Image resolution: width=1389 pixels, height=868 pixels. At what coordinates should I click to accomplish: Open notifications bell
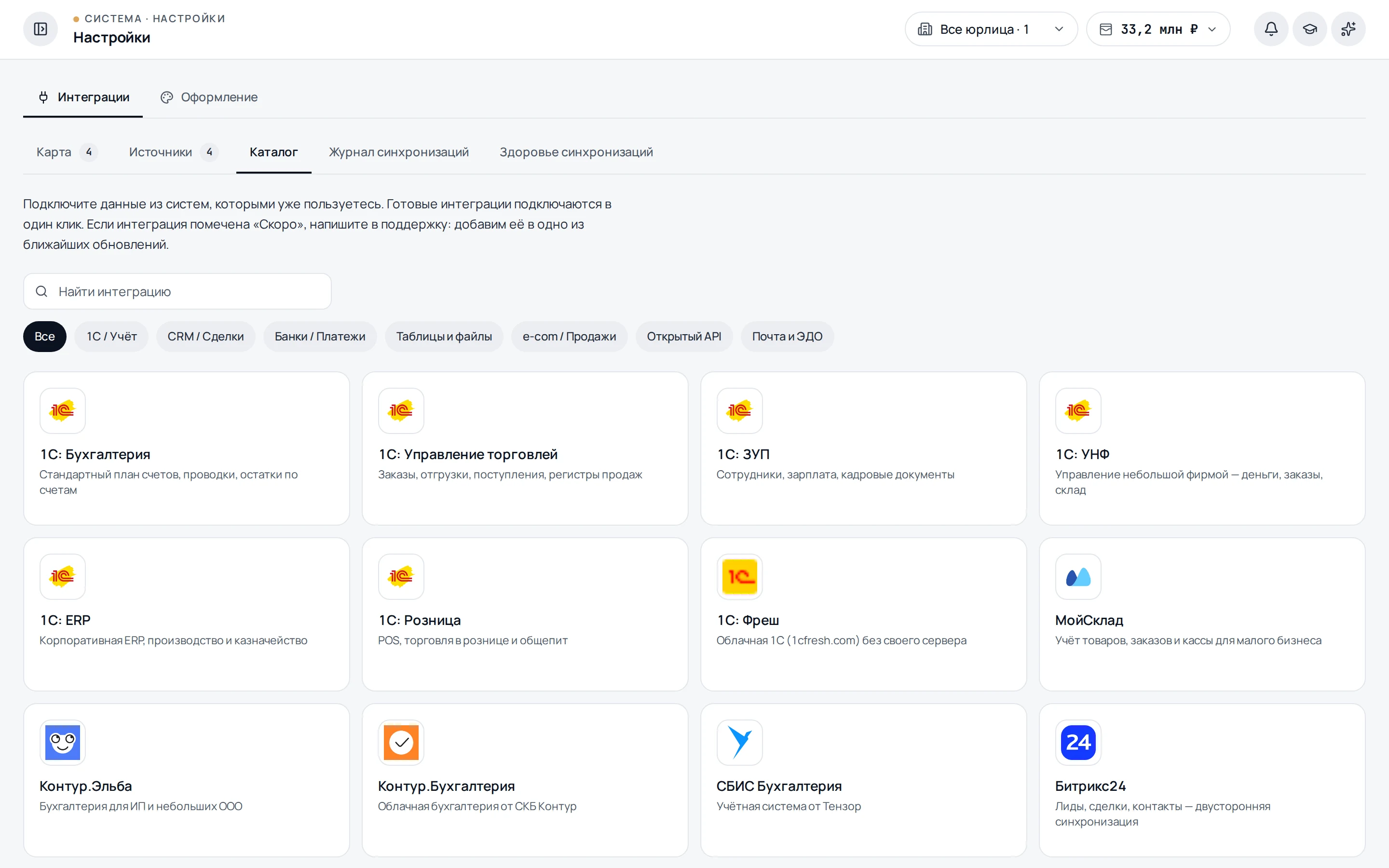(x=1271, y=29)
